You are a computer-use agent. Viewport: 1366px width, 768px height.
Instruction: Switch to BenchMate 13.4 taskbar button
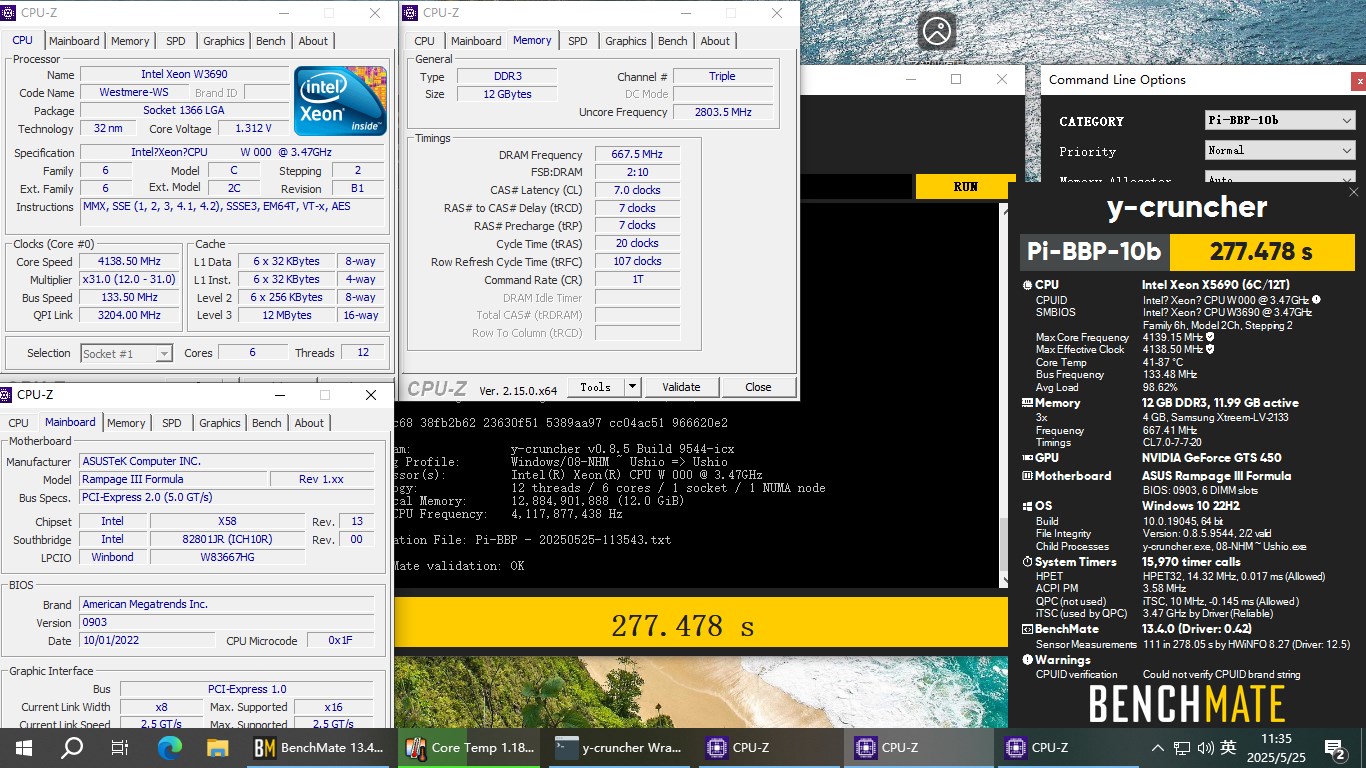pyautogui.click(x=320, y=747)
